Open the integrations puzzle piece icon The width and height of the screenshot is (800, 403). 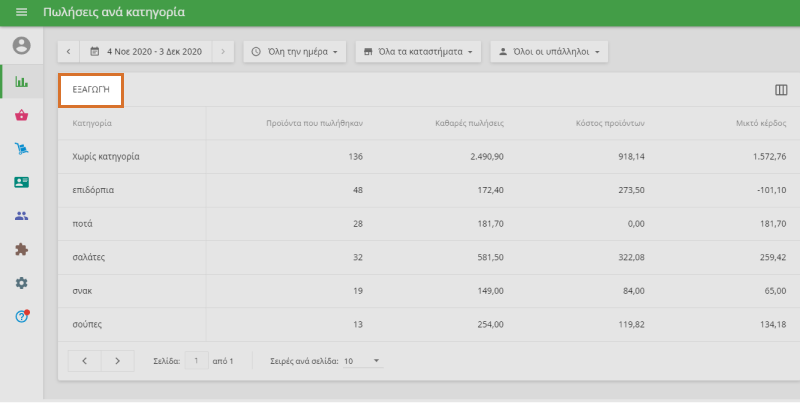[21, 249]
